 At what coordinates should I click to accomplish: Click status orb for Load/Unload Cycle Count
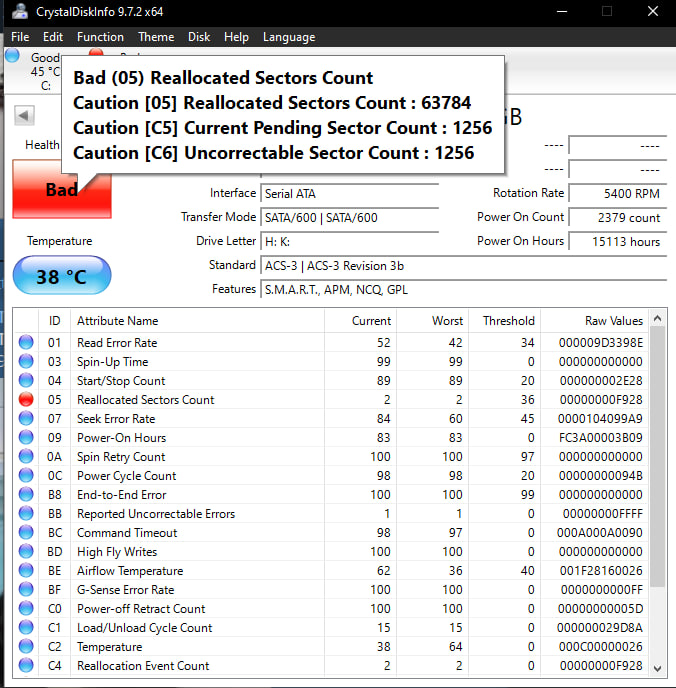tap(26, 627)
